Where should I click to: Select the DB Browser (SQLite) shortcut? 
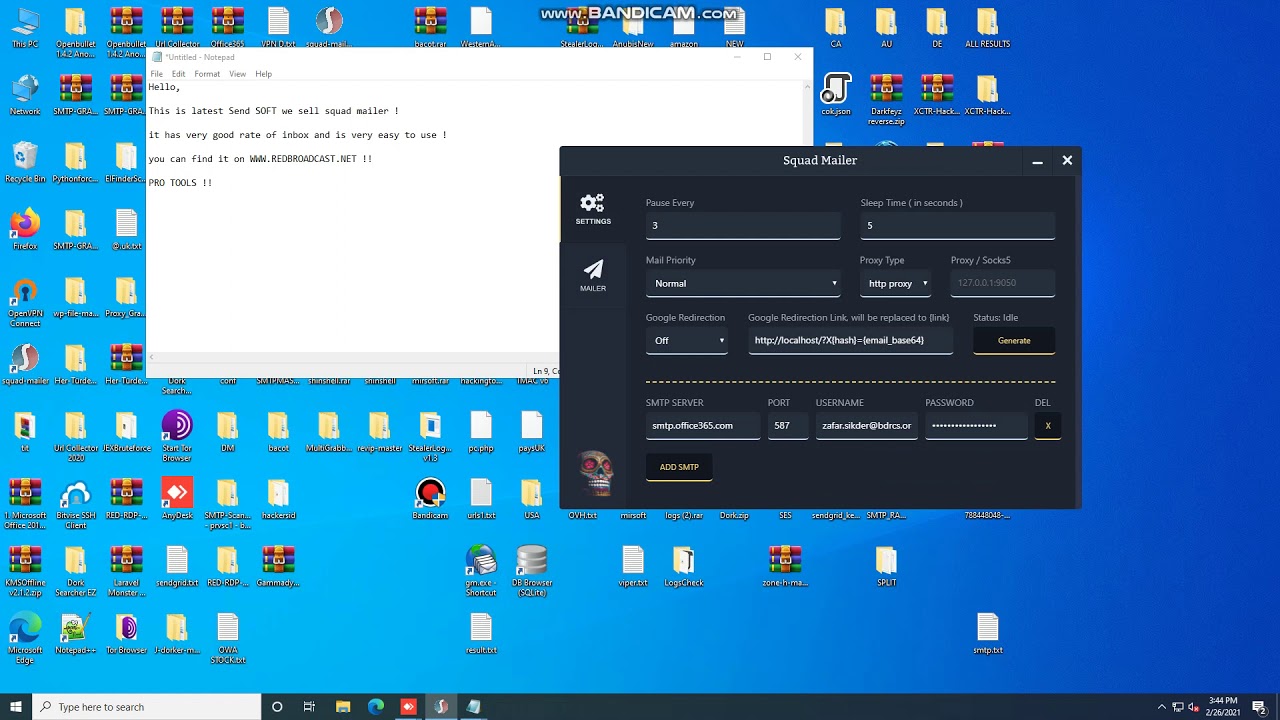(x=531, y=563)
